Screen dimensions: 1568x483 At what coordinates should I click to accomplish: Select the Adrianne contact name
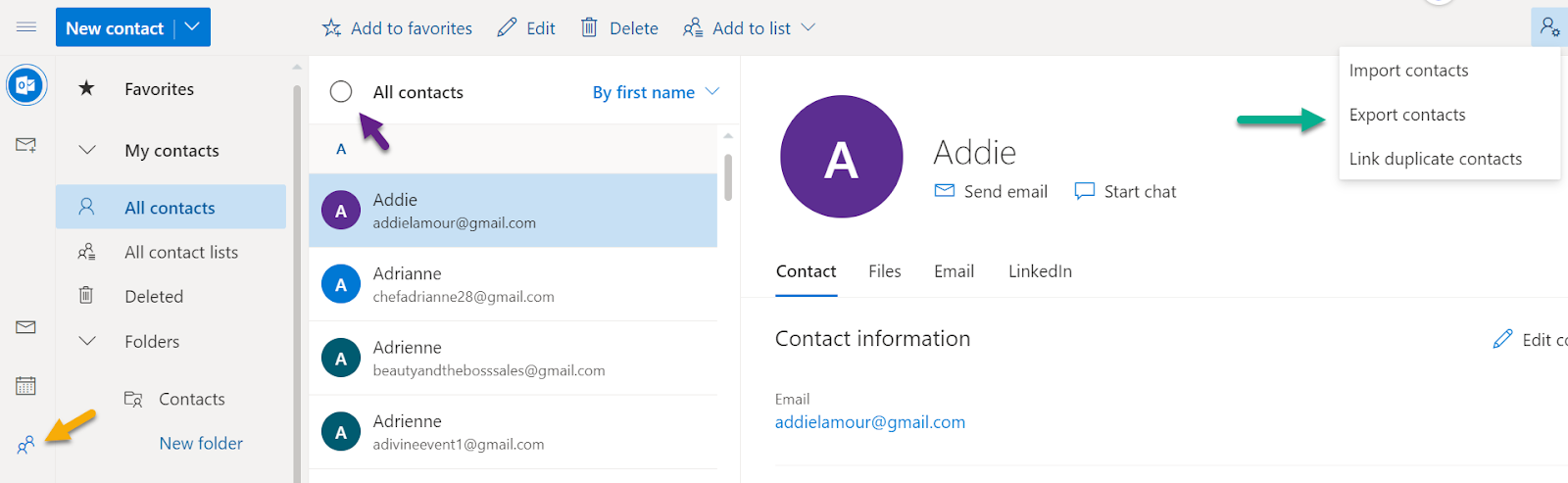[x=408, y=273]
